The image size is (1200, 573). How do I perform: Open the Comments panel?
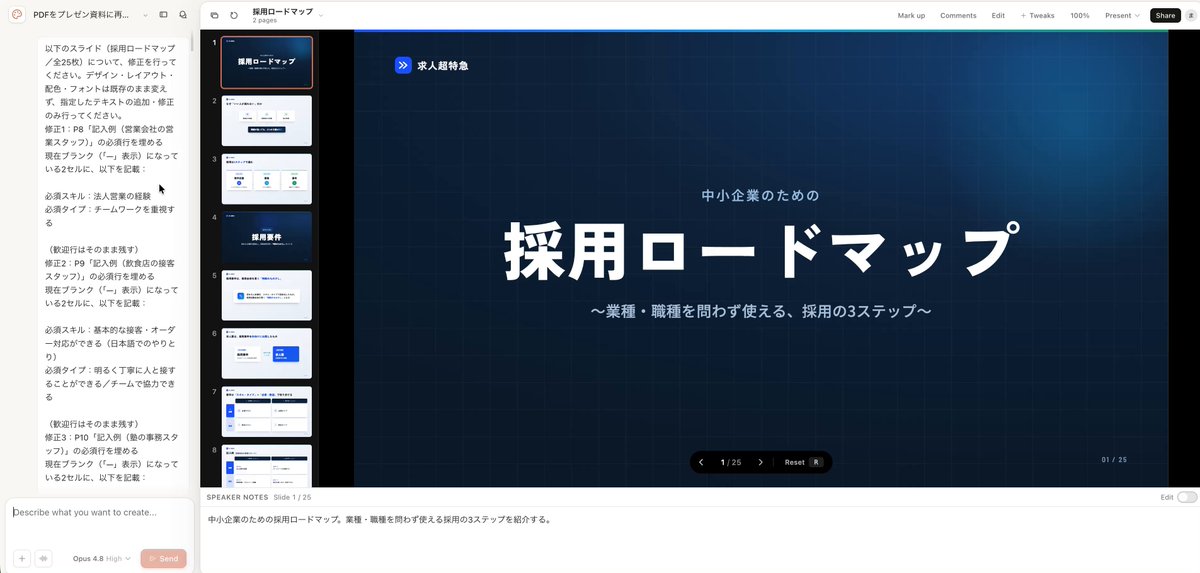[958, 15]
